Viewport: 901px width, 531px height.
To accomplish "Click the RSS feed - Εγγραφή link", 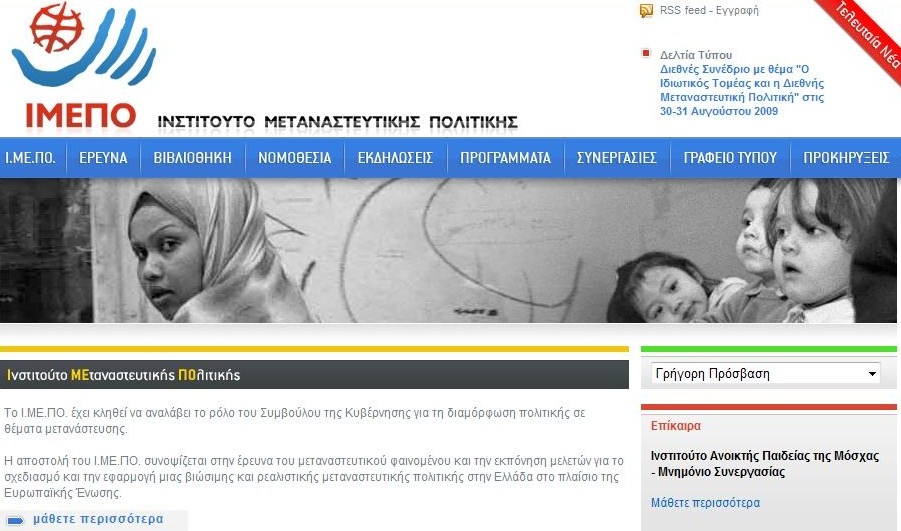I will click(x=709, y=10).
